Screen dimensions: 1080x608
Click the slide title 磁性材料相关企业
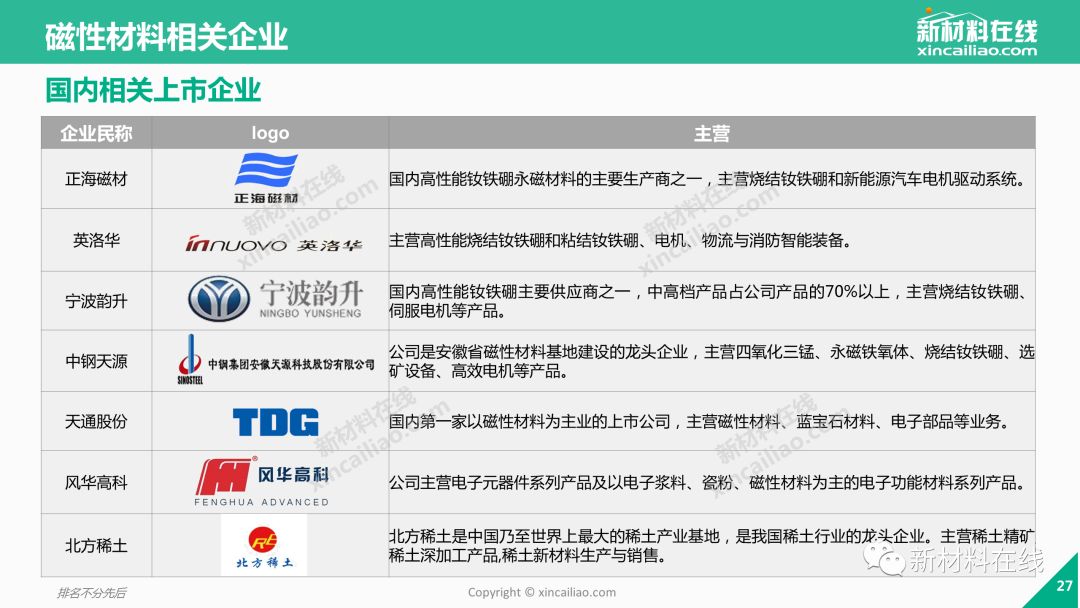(166, 36)
